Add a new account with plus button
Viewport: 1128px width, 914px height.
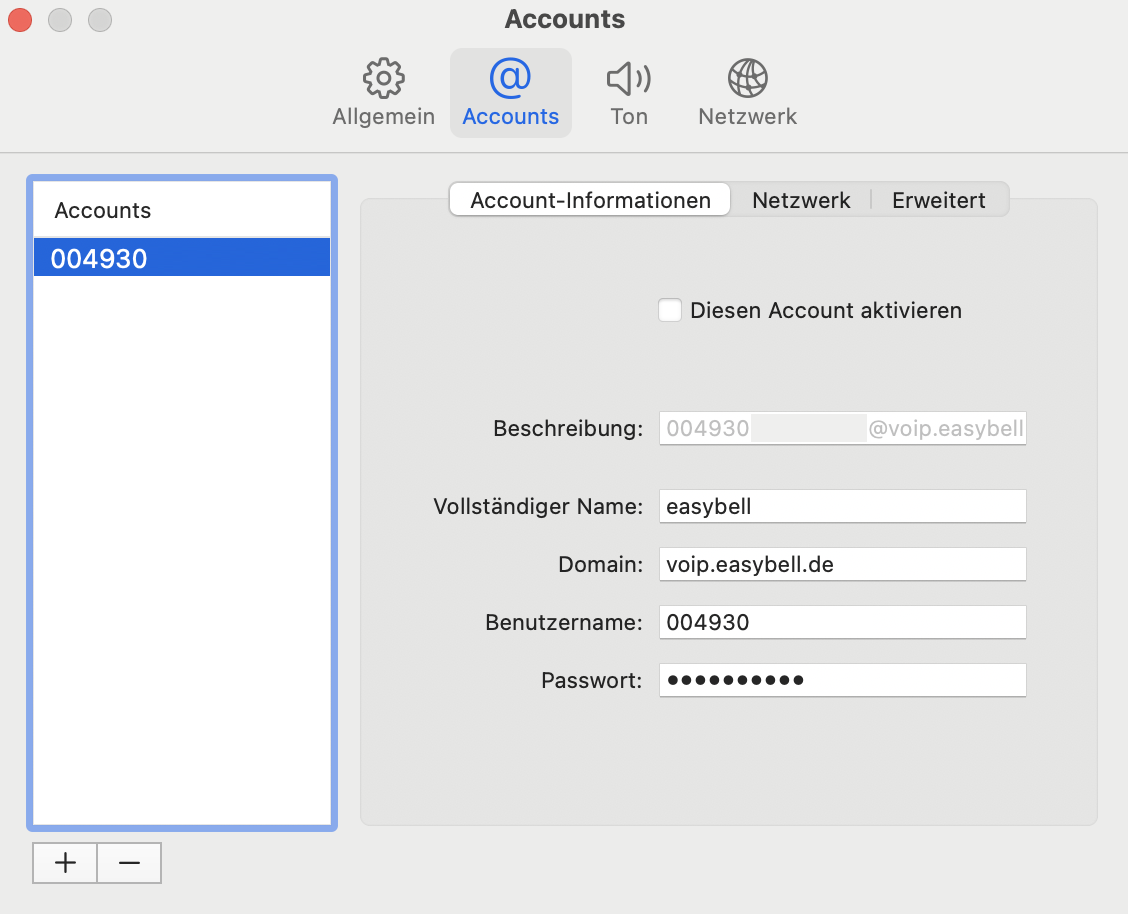pos(65,863)
